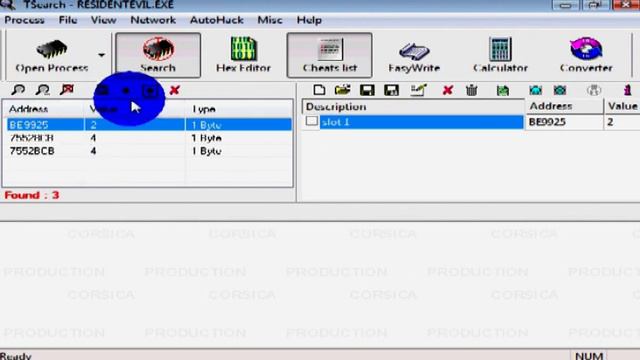Viewport: 640px width, 360px height.
Task: Click the grayed-out round icon in cheats toolbar
Action: [594, 90]
